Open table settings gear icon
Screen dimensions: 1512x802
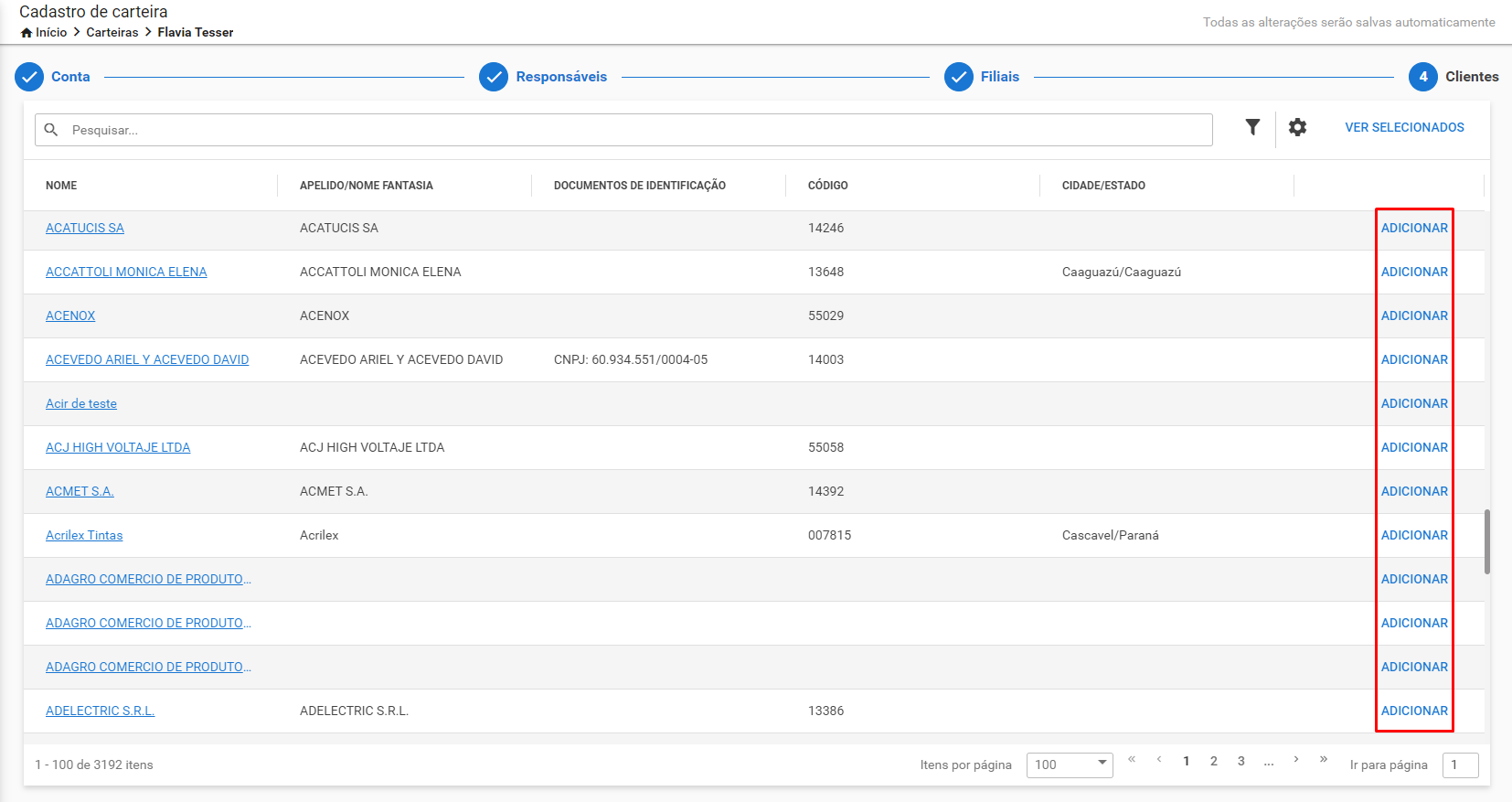click(1297, 127)
